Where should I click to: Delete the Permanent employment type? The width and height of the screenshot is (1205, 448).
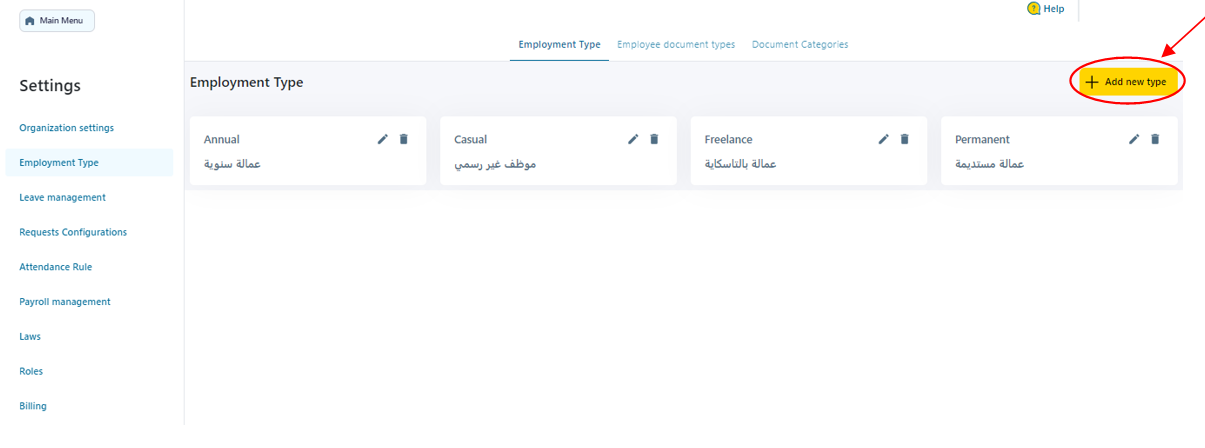click(x=1155, y=139)
